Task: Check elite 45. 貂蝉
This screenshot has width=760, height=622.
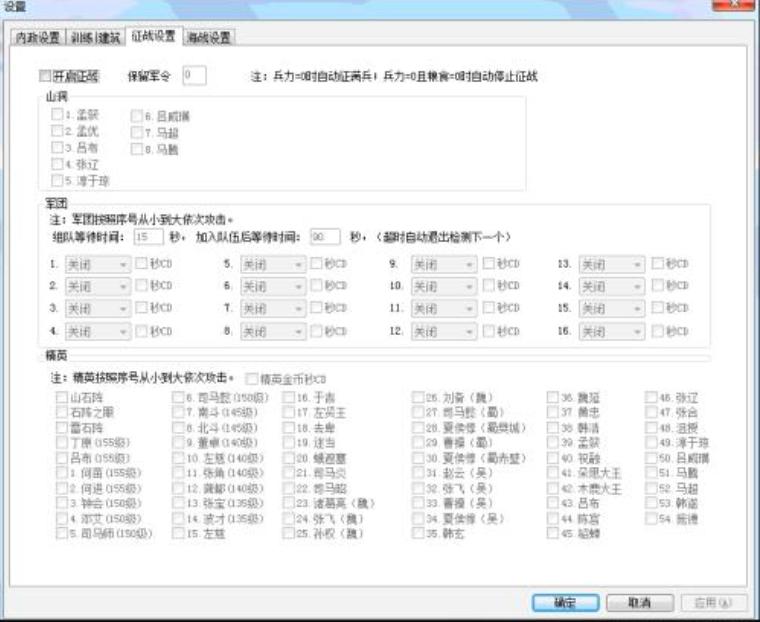Action: pos(553,533)
